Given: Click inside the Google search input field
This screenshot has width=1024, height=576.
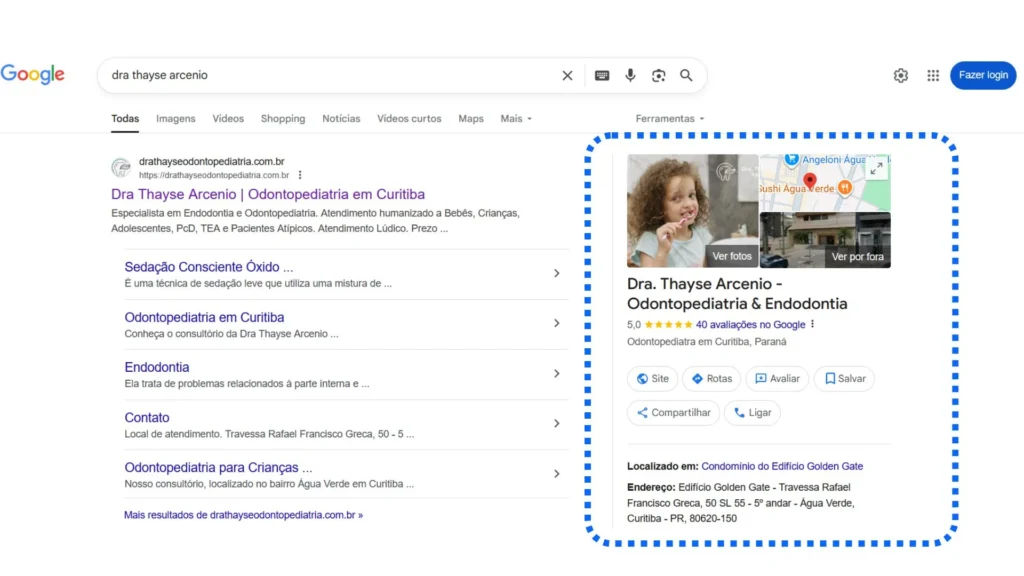Looking at the screenshot, I should (330, 75).
